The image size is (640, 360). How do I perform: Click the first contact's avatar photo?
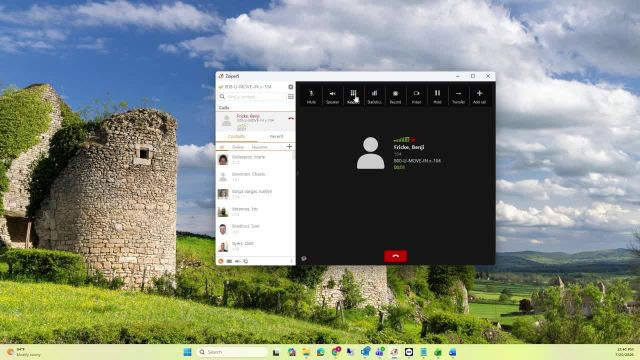coord(223,159)
